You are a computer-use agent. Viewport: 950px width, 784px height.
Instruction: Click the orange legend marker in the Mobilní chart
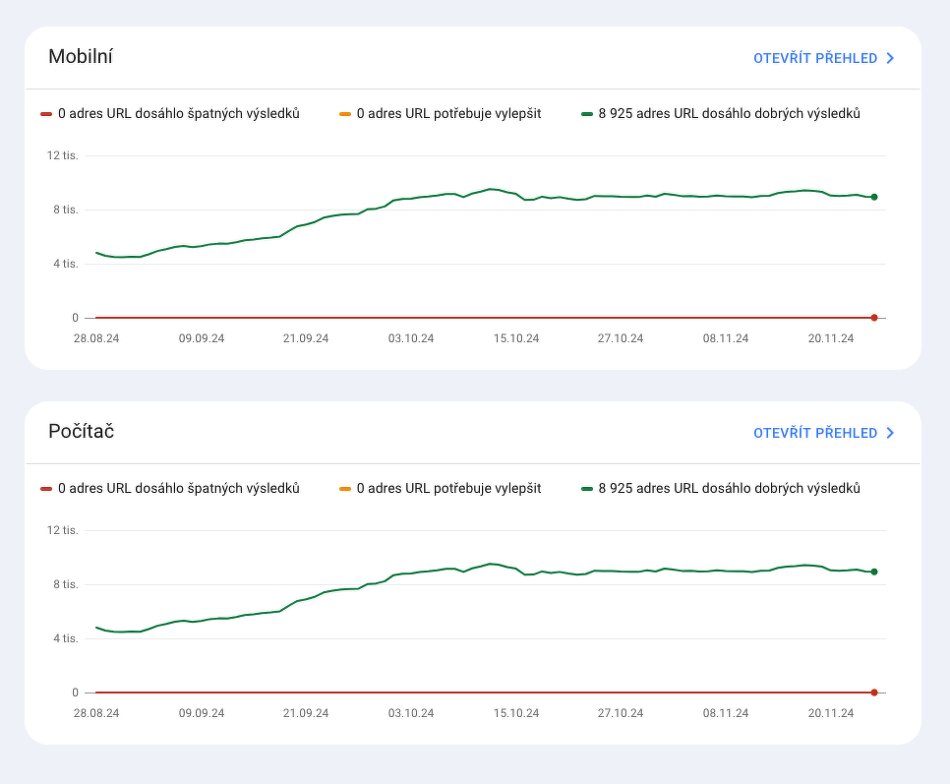(x=345, y=114)
